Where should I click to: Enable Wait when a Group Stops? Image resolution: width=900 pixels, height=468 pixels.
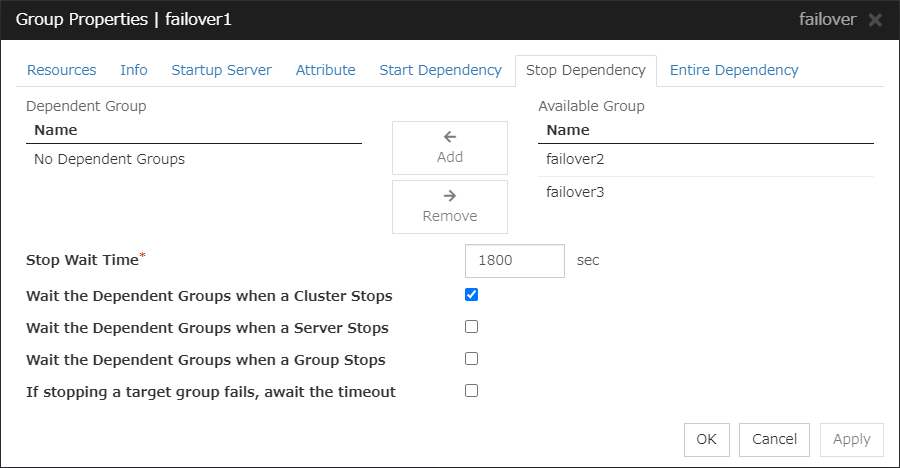pos(472,359)
